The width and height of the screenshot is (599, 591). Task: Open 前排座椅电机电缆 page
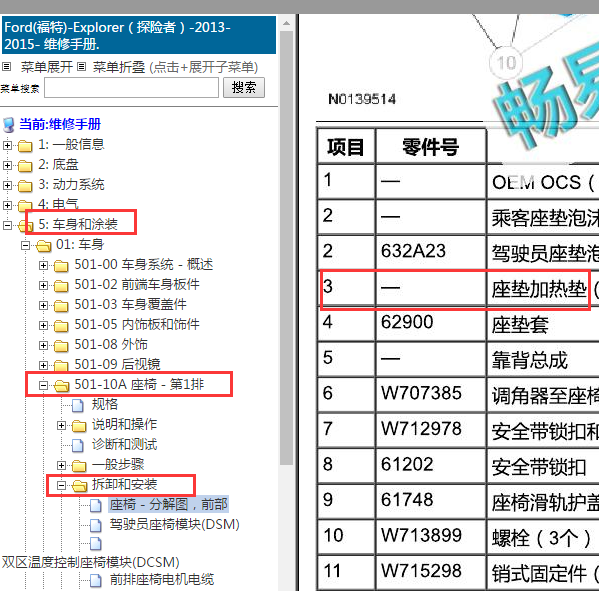click(x=162, y=580)
